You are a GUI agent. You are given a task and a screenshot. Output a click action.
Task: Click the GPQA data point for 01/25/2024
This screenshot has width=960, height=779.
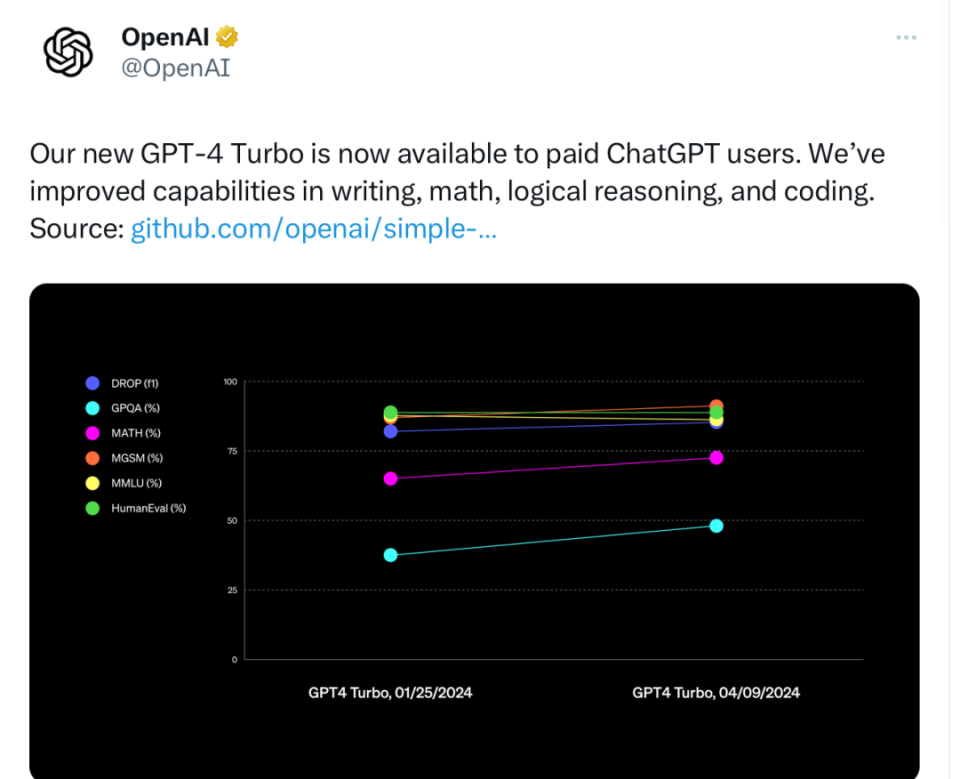coord(390,555)
